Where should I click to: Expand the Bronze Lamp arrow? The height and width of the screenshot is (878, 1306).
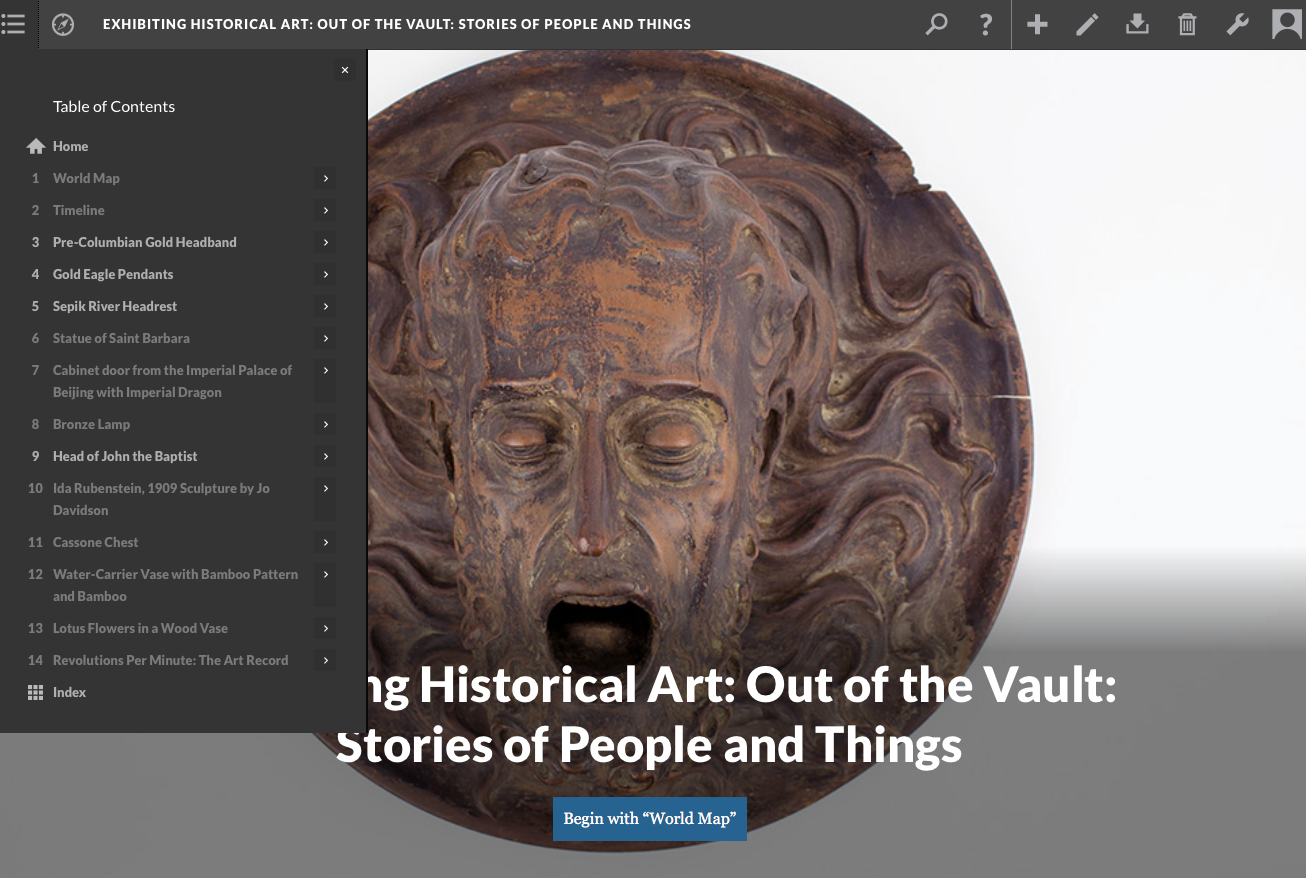tap(326, 424)
